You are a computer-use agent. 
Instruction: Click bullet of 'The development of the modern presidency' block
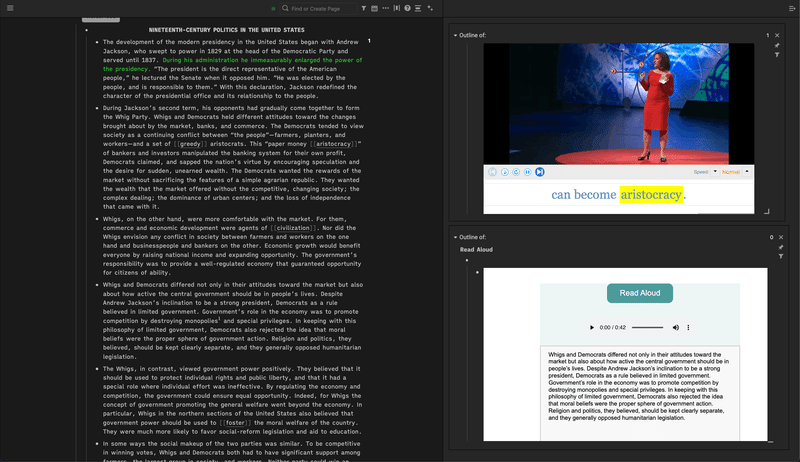[97, 42]
